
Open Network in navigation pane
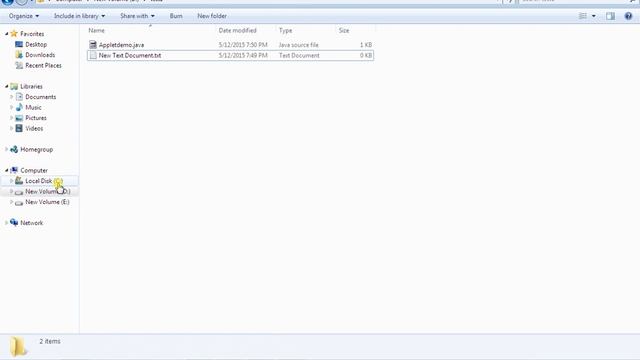click(x=31, y=223)
